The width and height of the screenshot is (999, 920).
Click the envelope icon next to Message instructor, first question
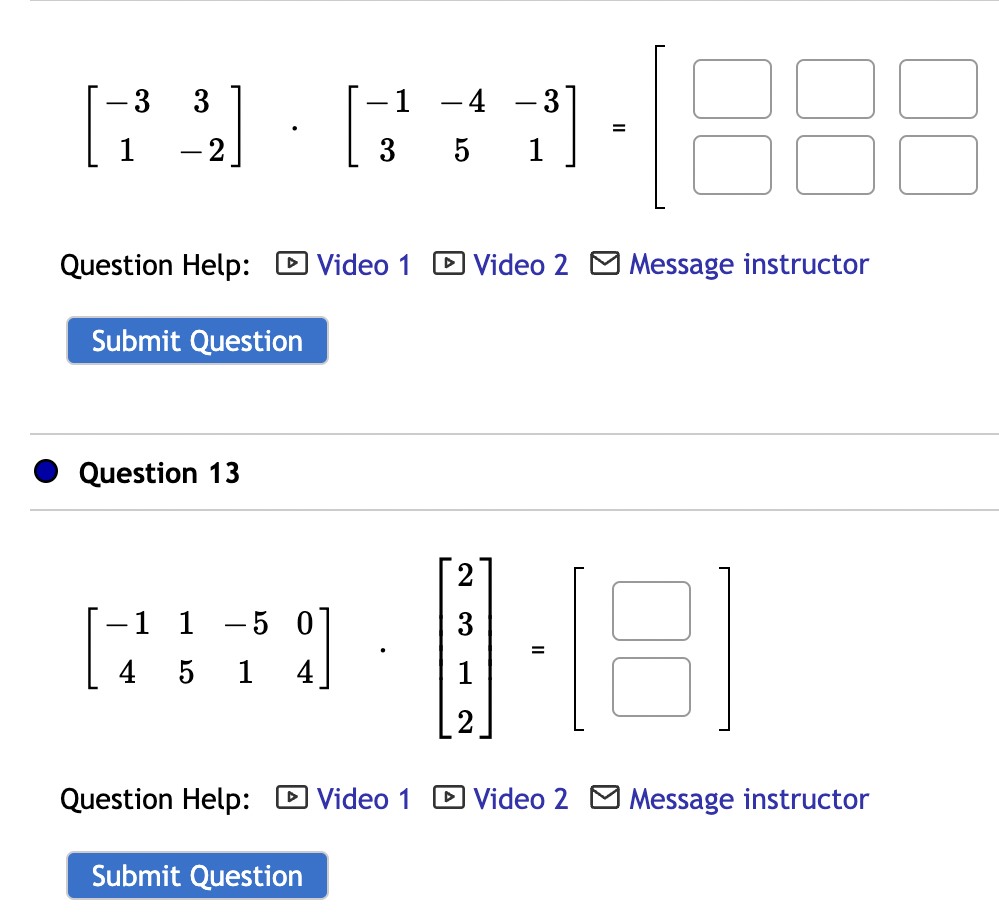pyautogui.click(x=605, y=264)
